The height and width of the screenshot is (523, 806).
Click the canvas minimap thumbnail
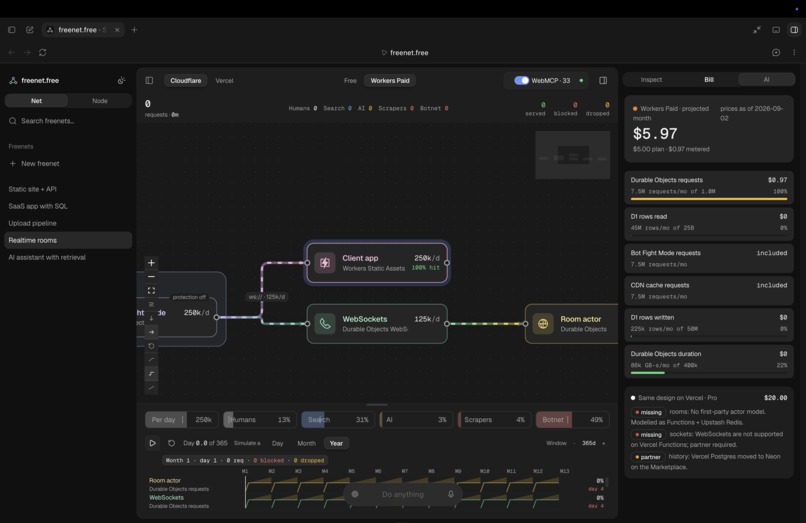point(573,155)
